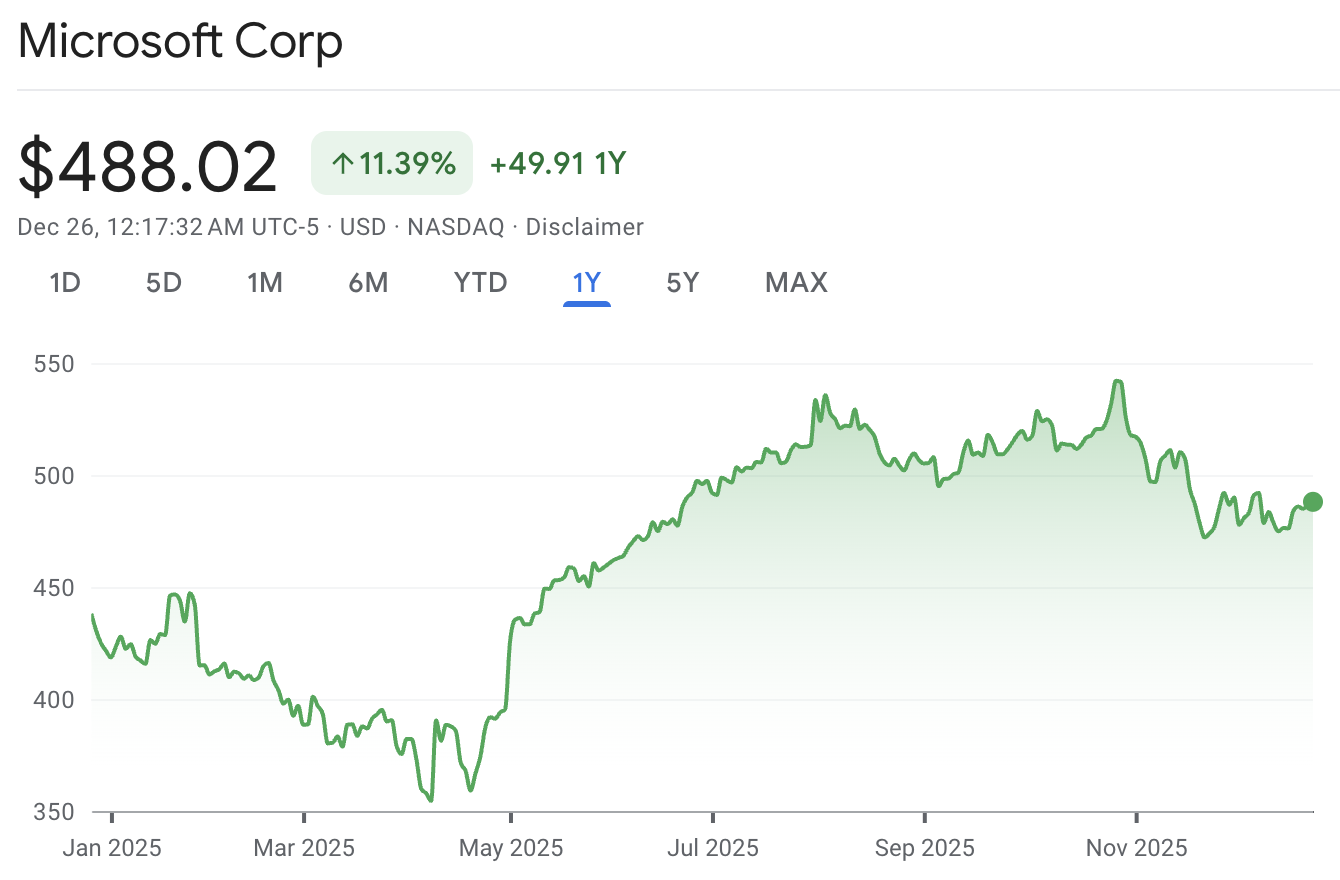The image size is (1340, 880).
Task: Click the Microsoft Corp title
Action: click(x=180, y=42)
